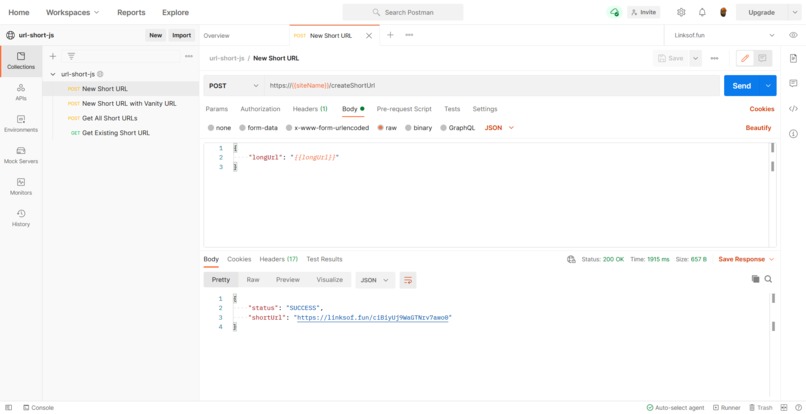
Task: Open the Save Response dropdown
Action: pyautogui.click(x=746, y=259)
